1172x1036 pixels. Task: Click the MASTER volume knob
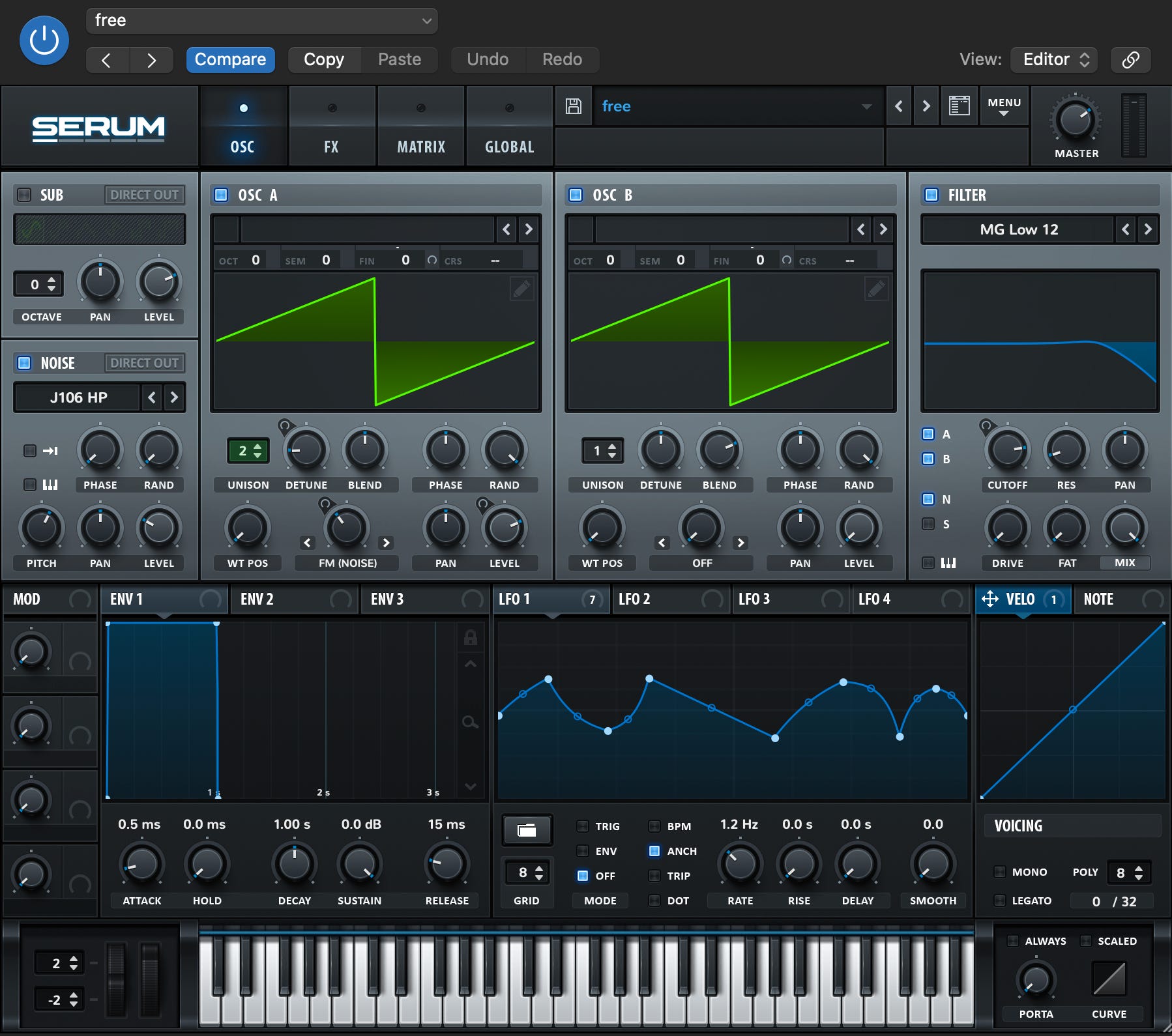(x=1076, y=121)
